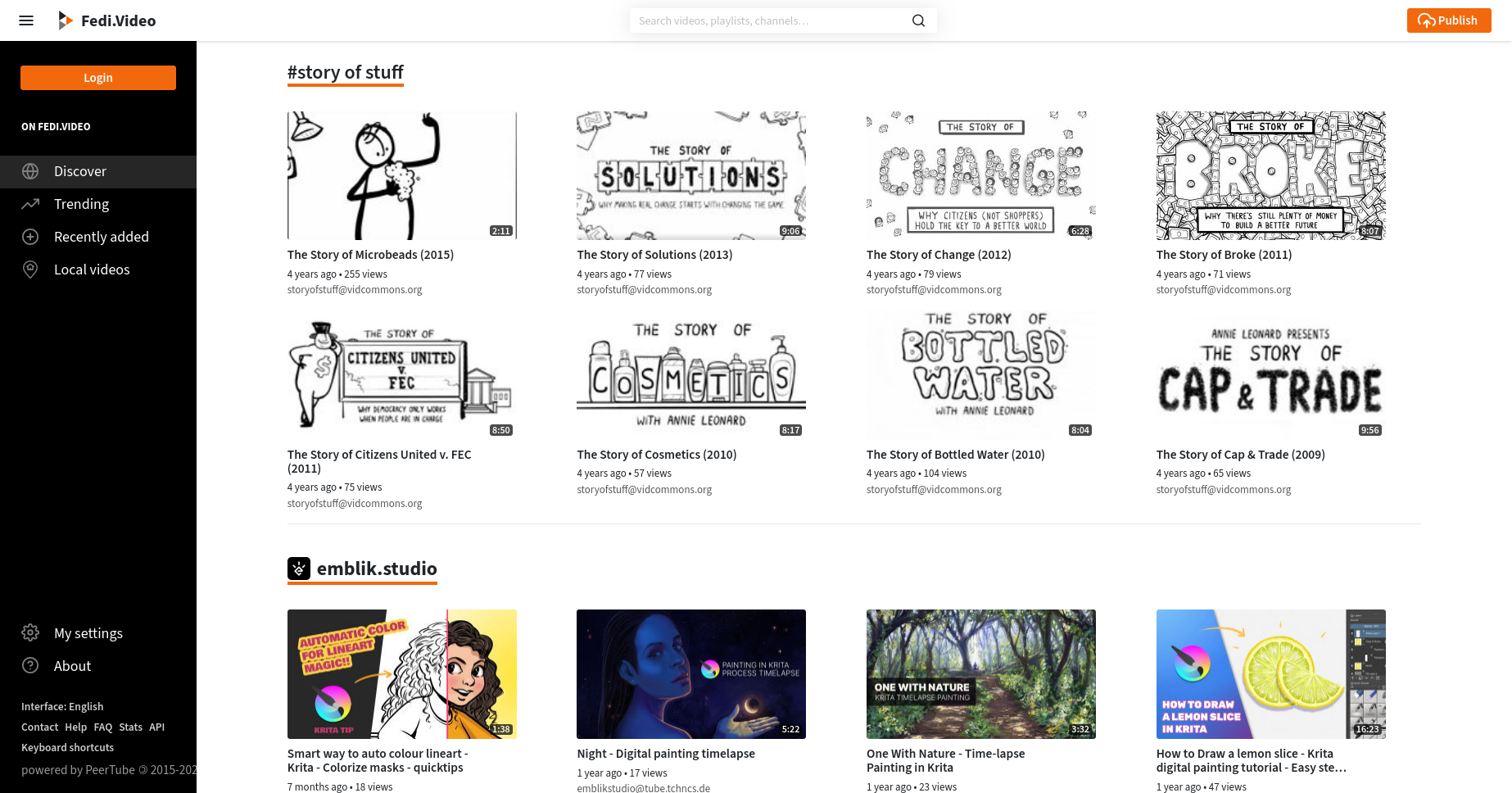The height and width of the screenshot is (793, 1512).
Task: Click the My settings gear icon
Action: (x=30, y=633)
